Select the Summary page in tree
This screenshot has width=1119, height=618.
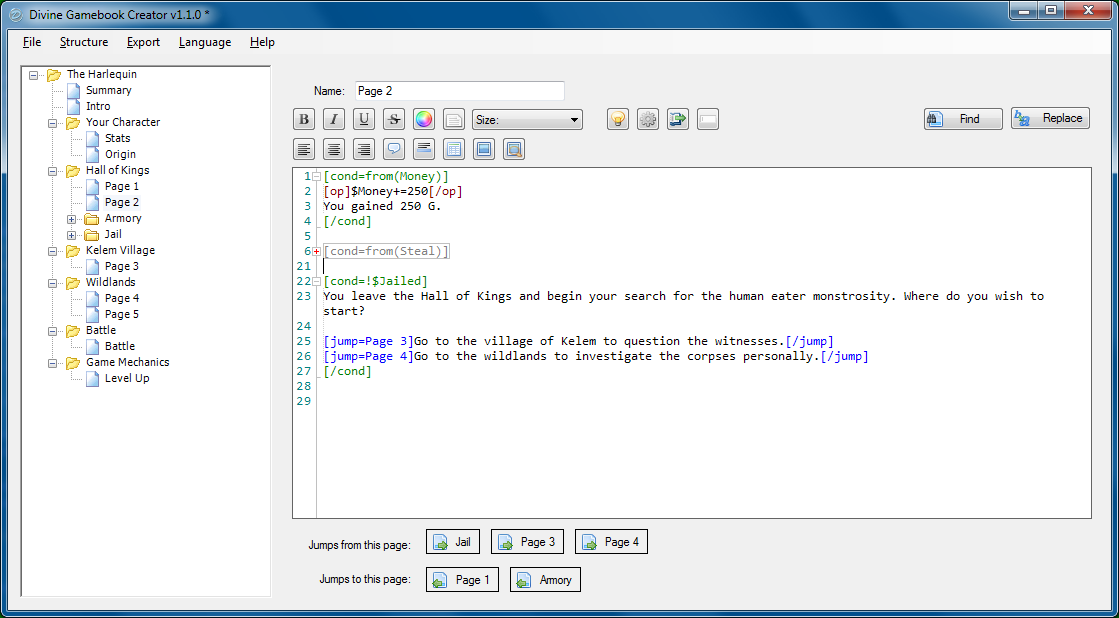[108, 90]
